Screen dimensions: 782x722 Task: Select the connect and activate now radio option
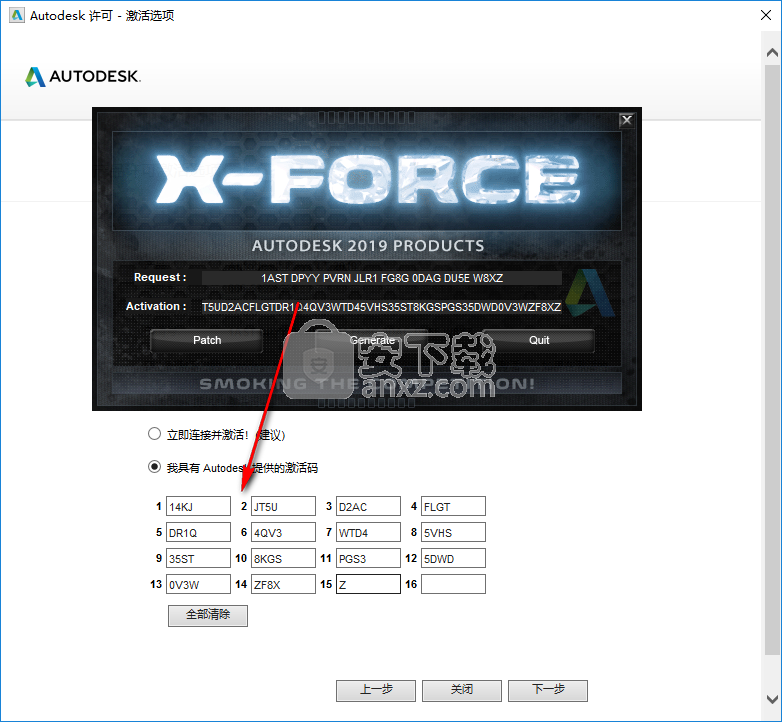(x=154, y=434)
